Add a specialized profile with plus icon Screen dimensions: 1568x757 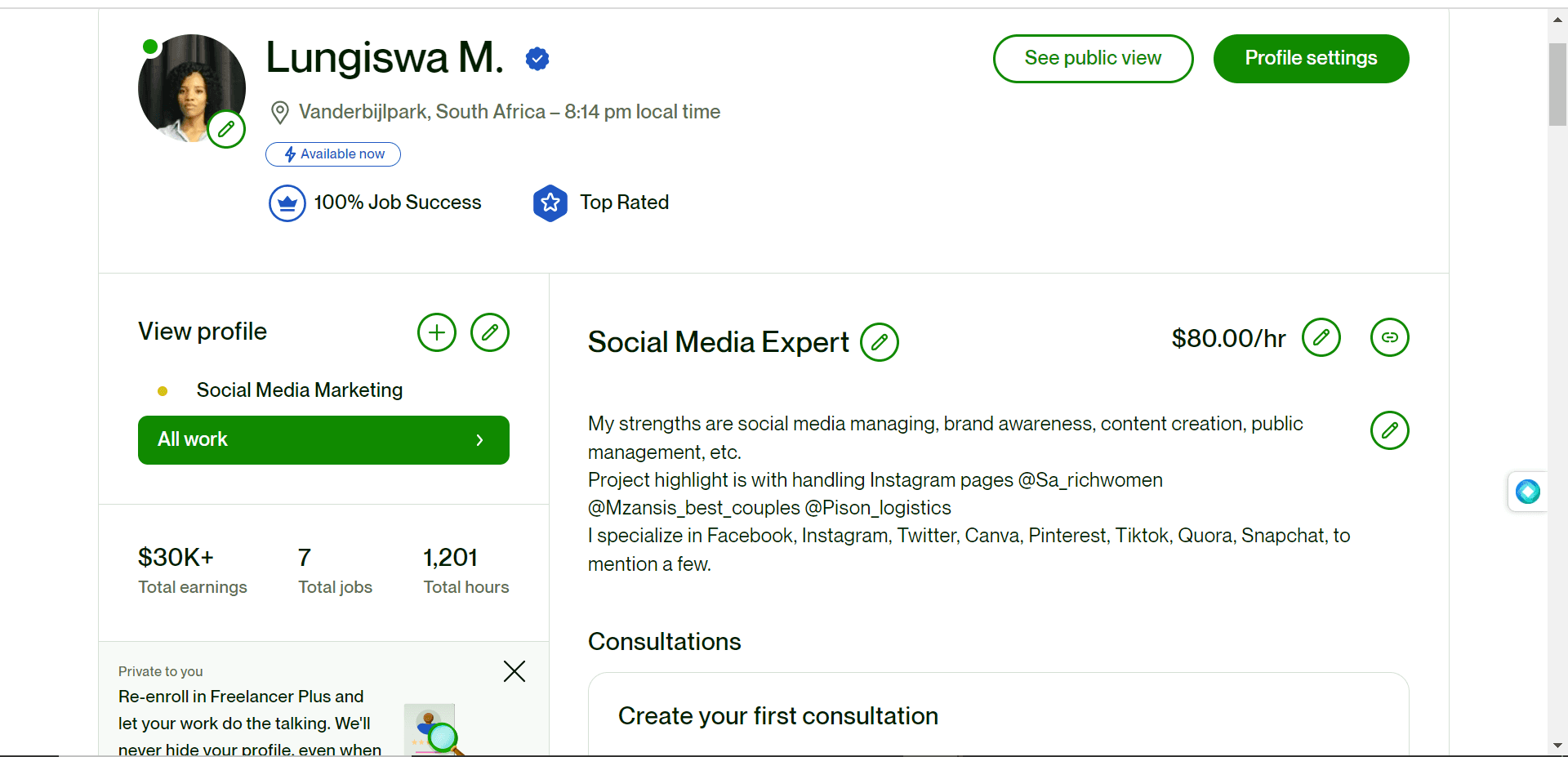[x=437, y=332]
